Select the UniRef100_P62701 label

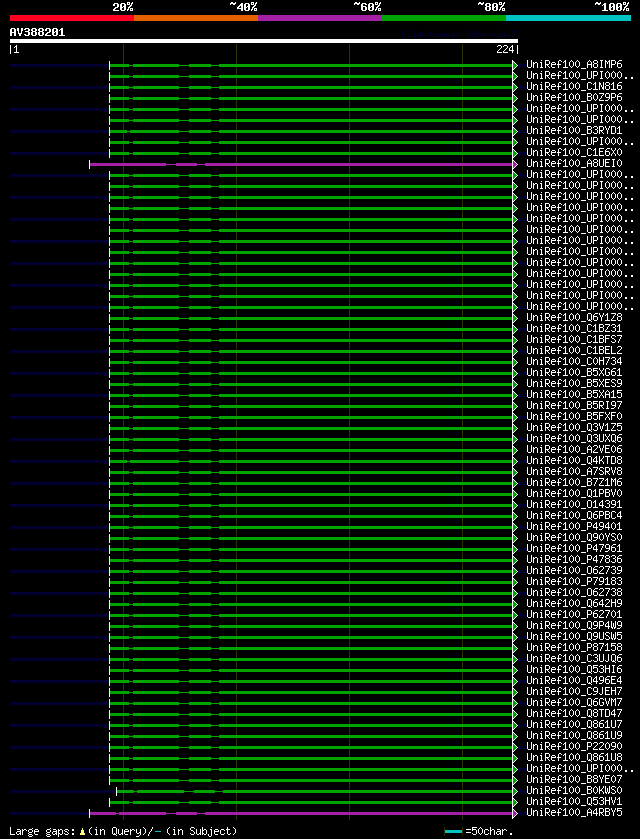point(574,615)
